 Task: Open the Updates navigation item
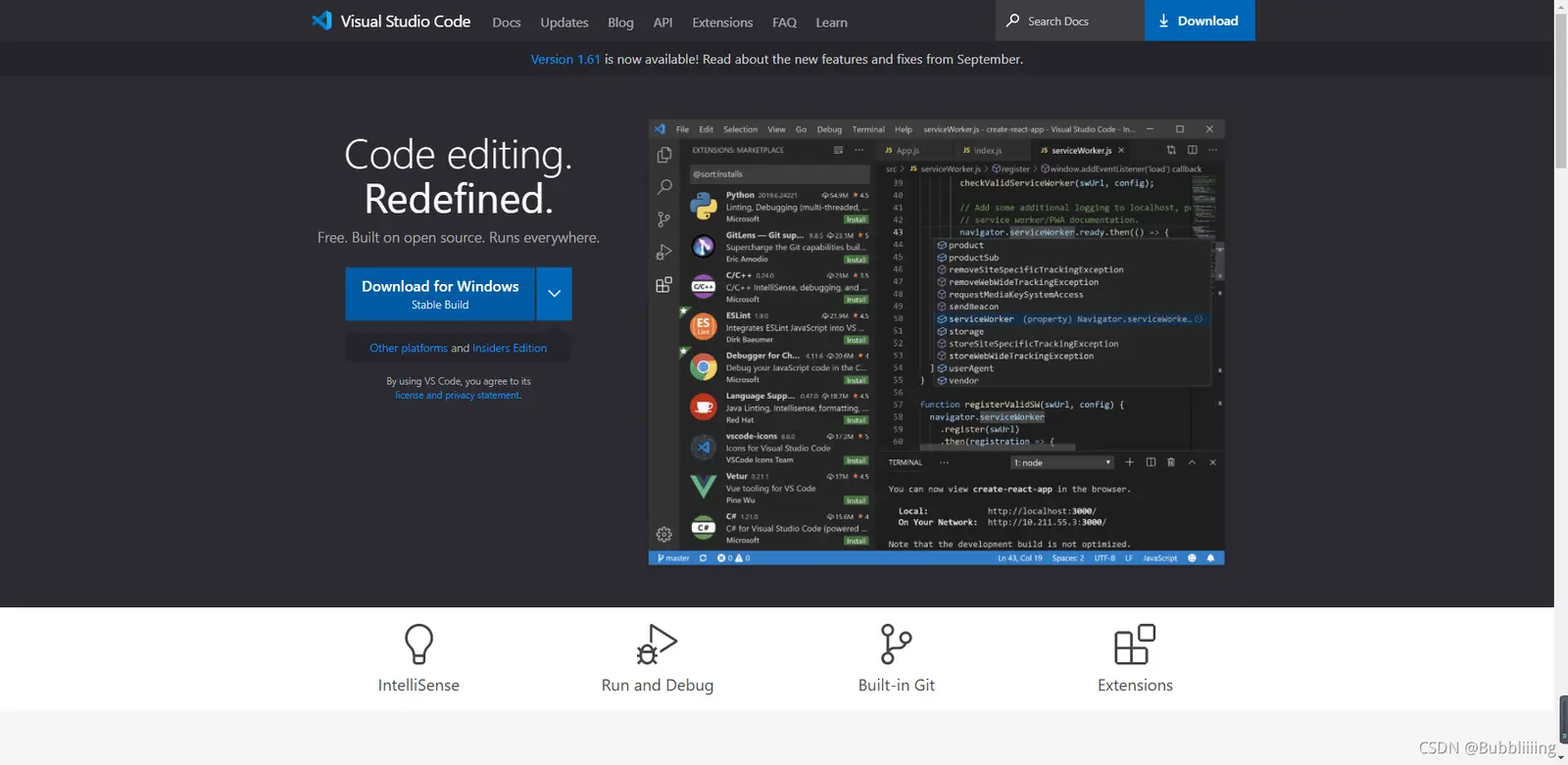coord(564,23)
